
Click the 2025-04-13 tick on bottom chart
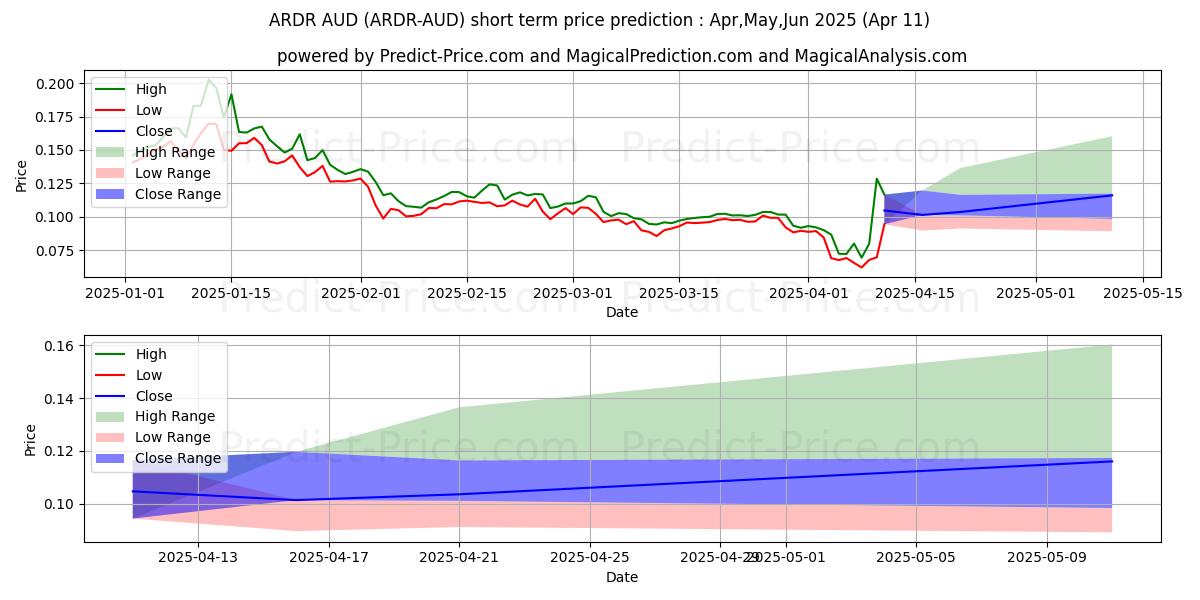[x=197, y=558]
